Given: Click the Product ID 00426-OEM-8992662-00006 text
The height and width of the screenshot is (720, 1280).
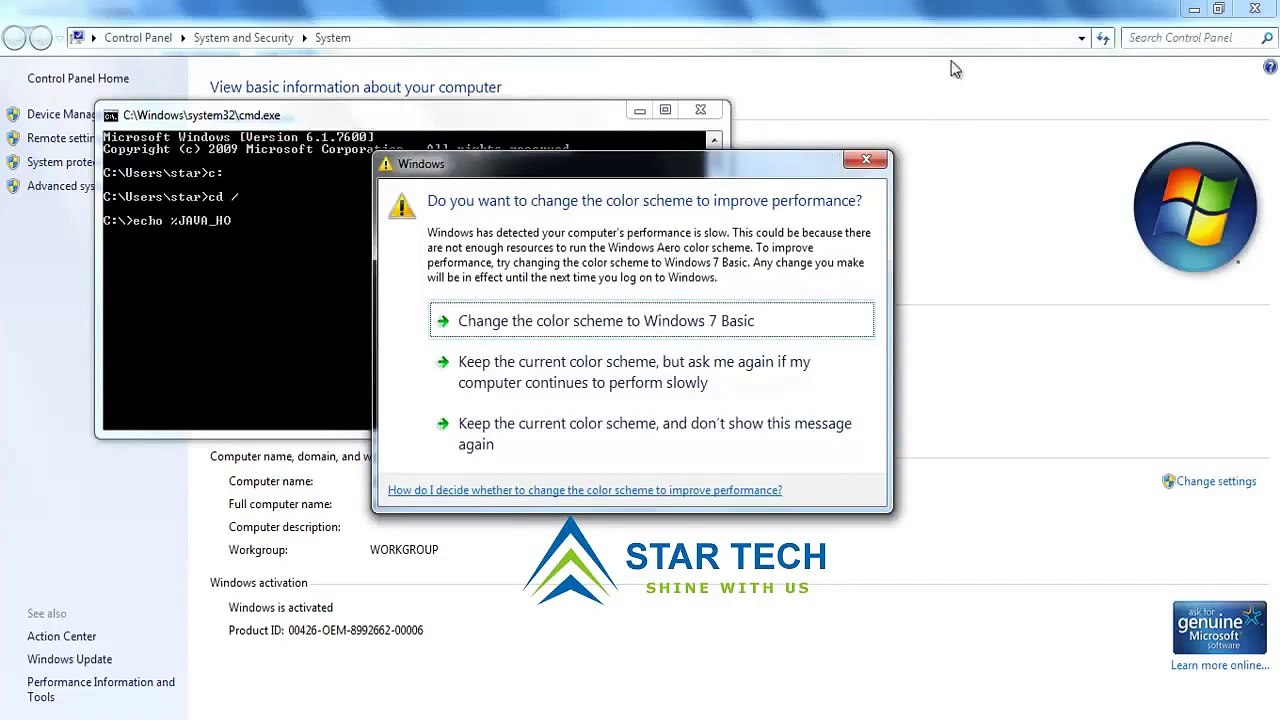Looking at the screenshot, I should [x=326, y=631].
